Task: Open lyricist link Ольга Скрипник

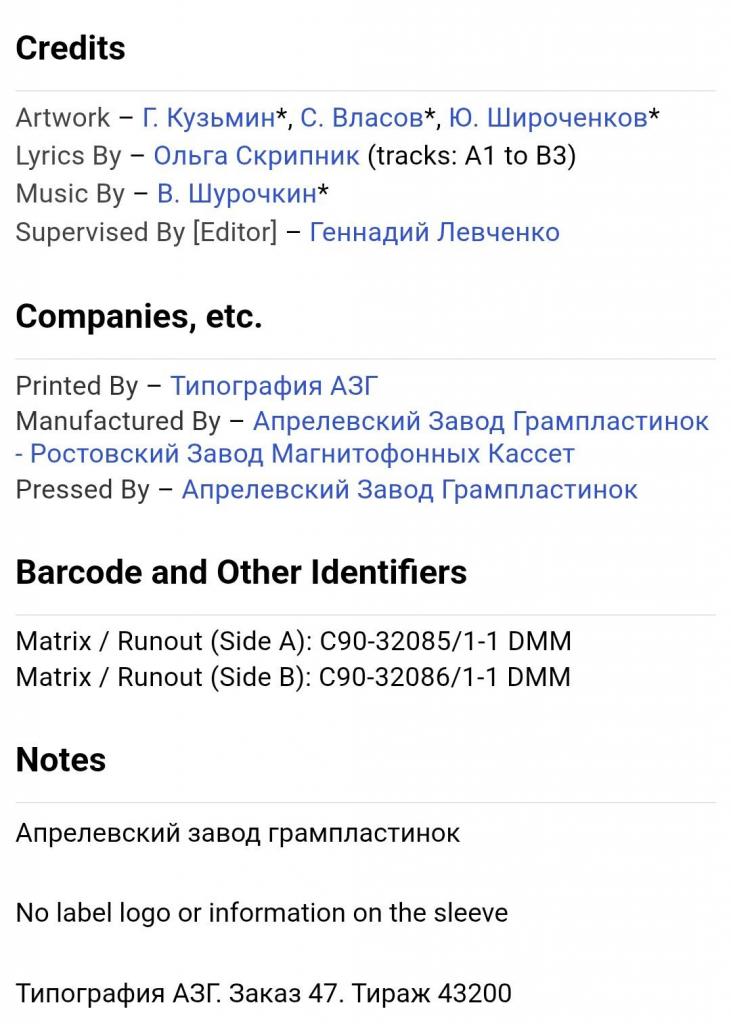Action: [x=256, y=156]
